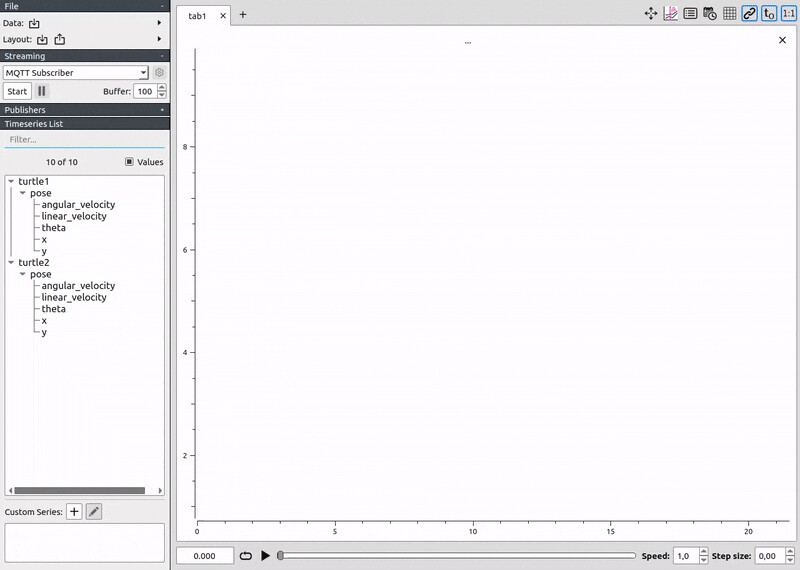
Task: Open the MQTT Subscriber dropdown
Action: [x=76, y=73]
